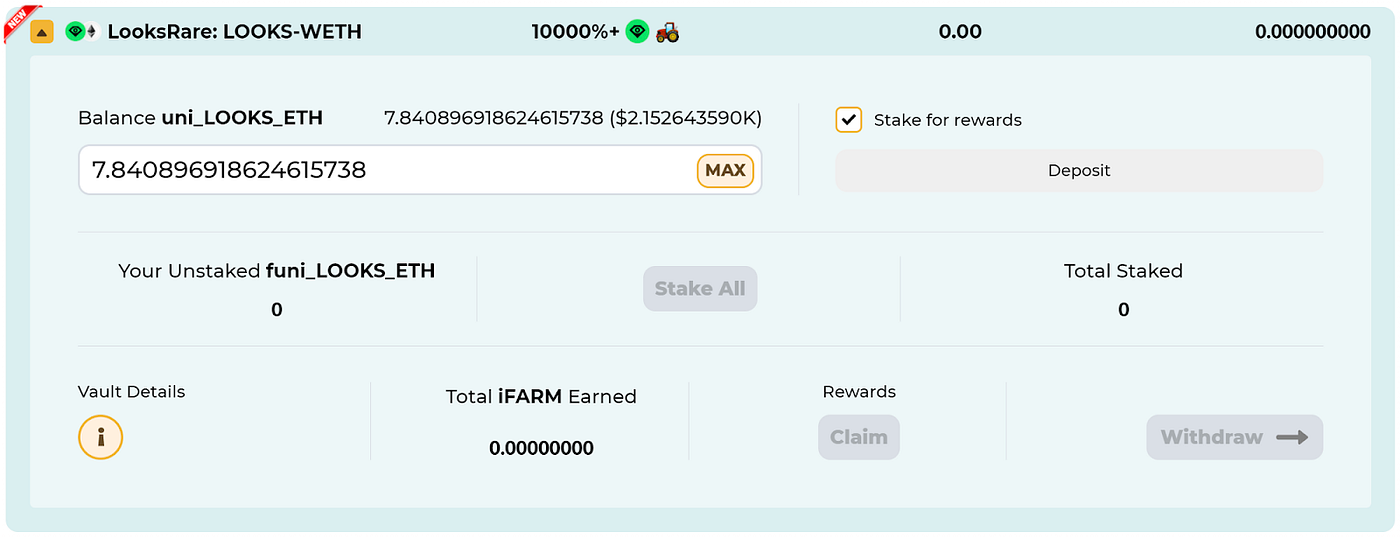Click the Rewards label

pos(859,392)
